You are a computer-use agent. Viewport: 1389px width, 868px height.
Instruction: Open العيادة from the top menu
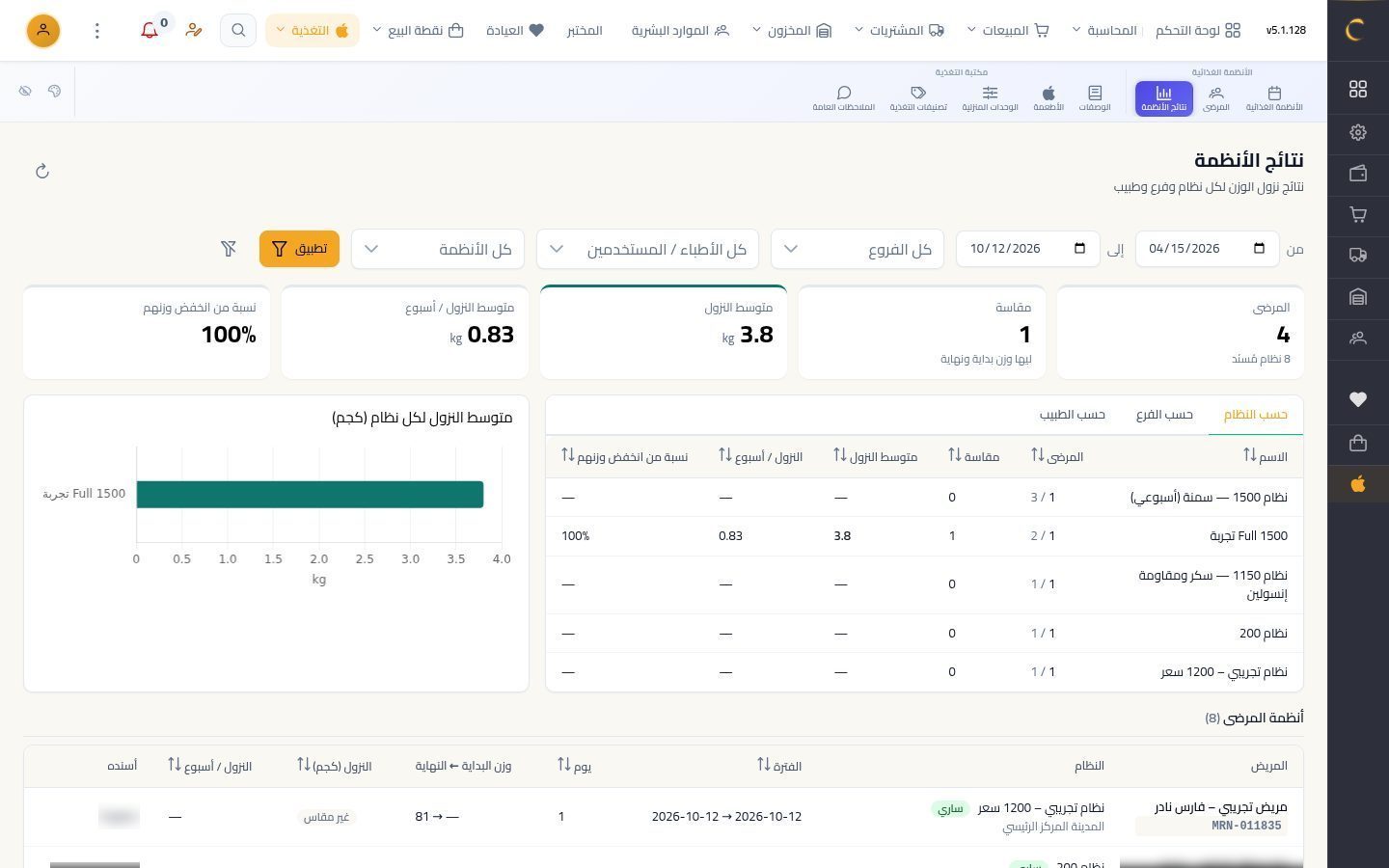(x=515, y=31)
